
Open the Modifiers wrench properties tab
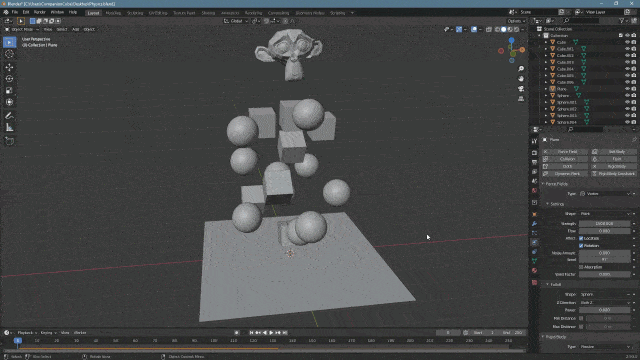point(534,224)
